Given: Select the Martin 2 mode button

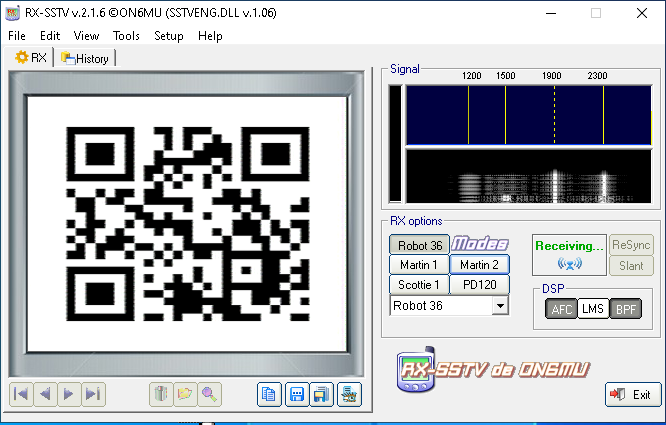Looking at the screenshot, I should 479,264.
